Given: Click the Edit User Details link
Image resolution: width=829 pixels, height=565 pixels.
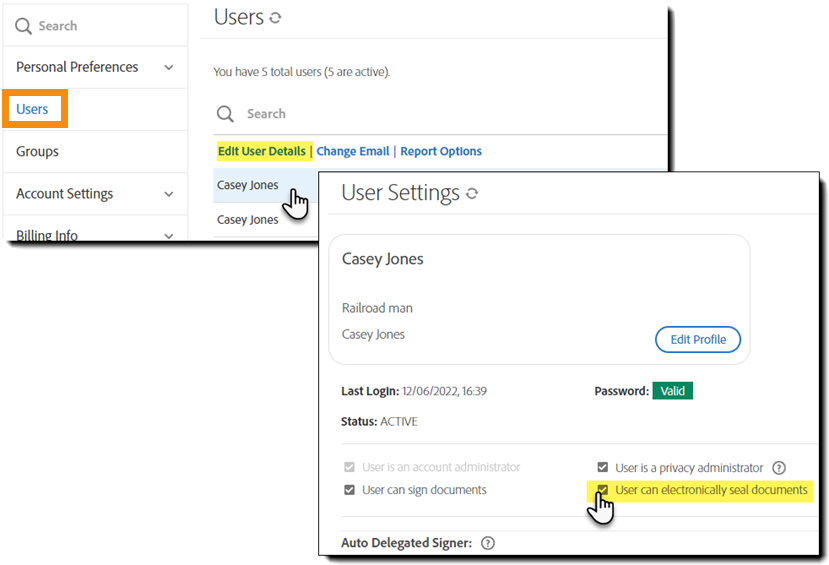Looking at the screenshot, I should point(262,151).
